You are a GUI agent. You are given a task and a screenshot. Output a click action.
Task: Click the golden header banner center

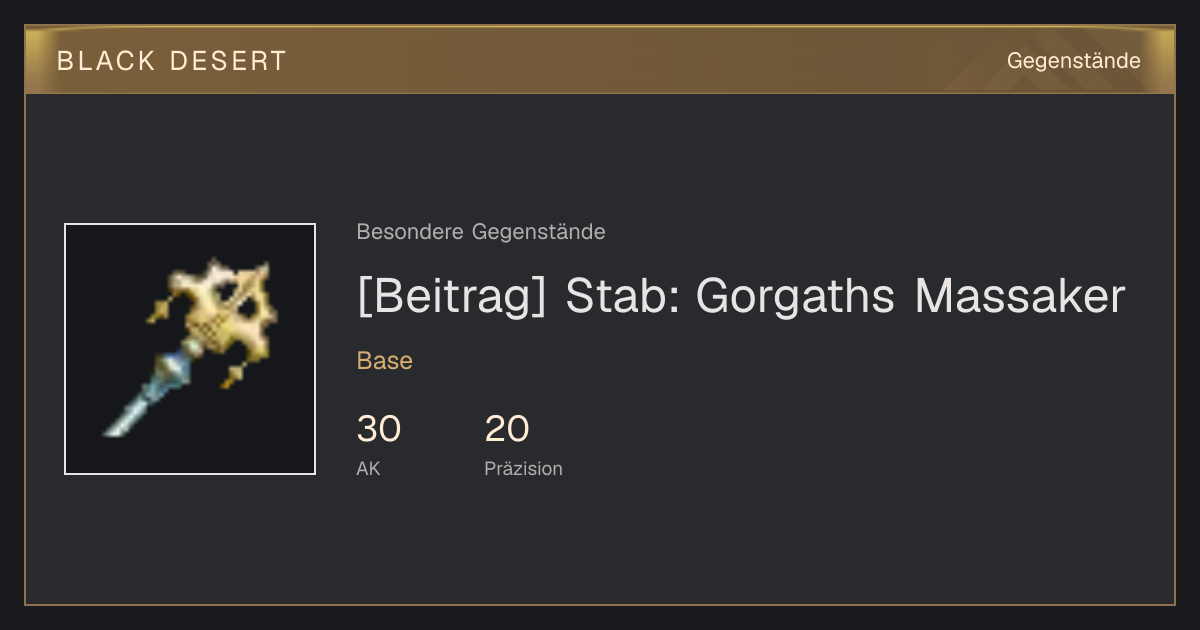[x=600, y=60]
